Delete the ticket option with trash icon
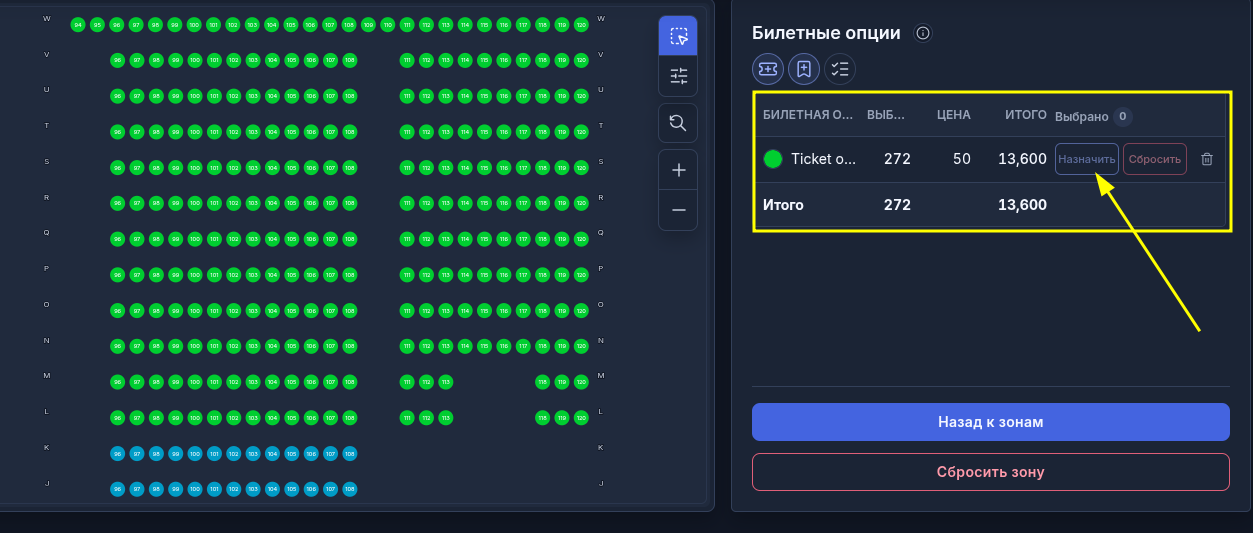 point(1207,159)
